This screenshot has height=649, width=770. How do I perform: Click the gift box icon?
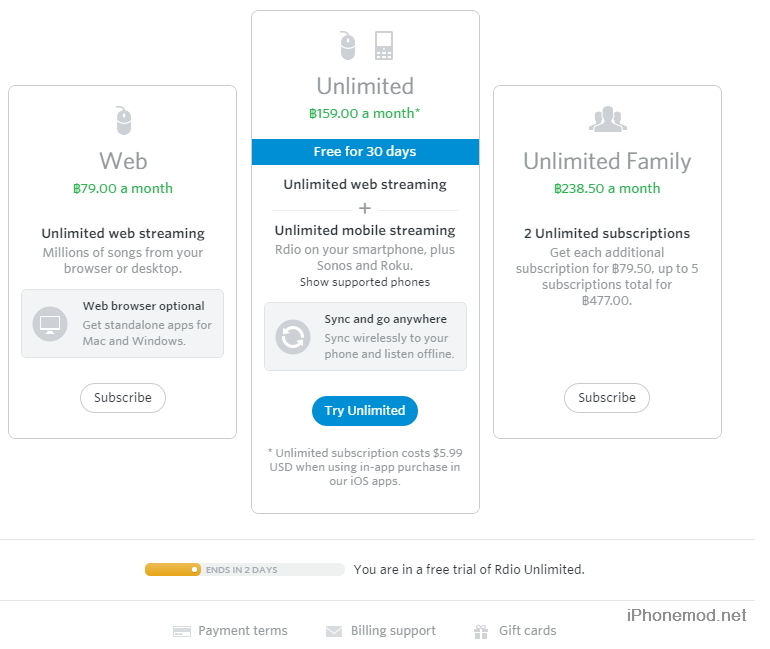pos(483,631)
